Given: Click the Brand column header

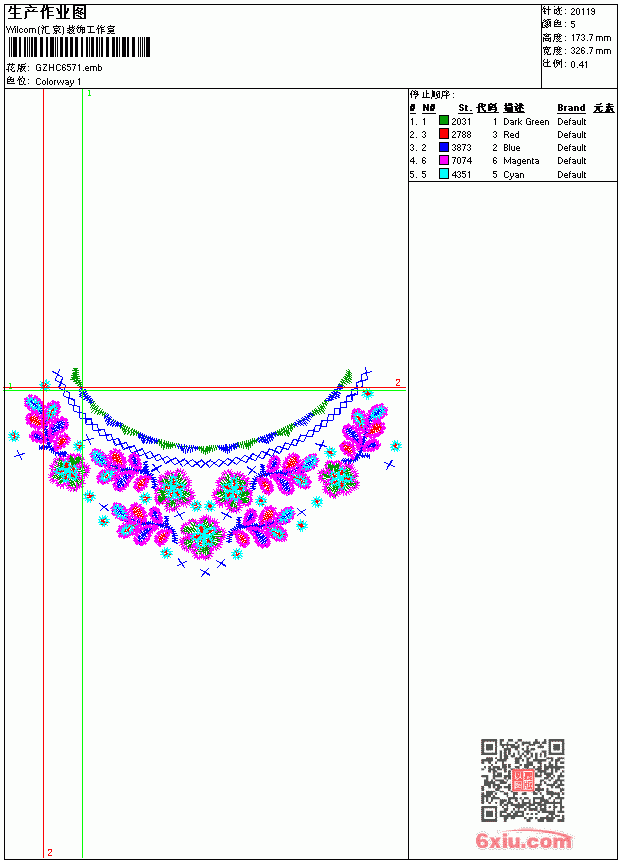Looking at the screenshot, I should (x=571, y=108).
